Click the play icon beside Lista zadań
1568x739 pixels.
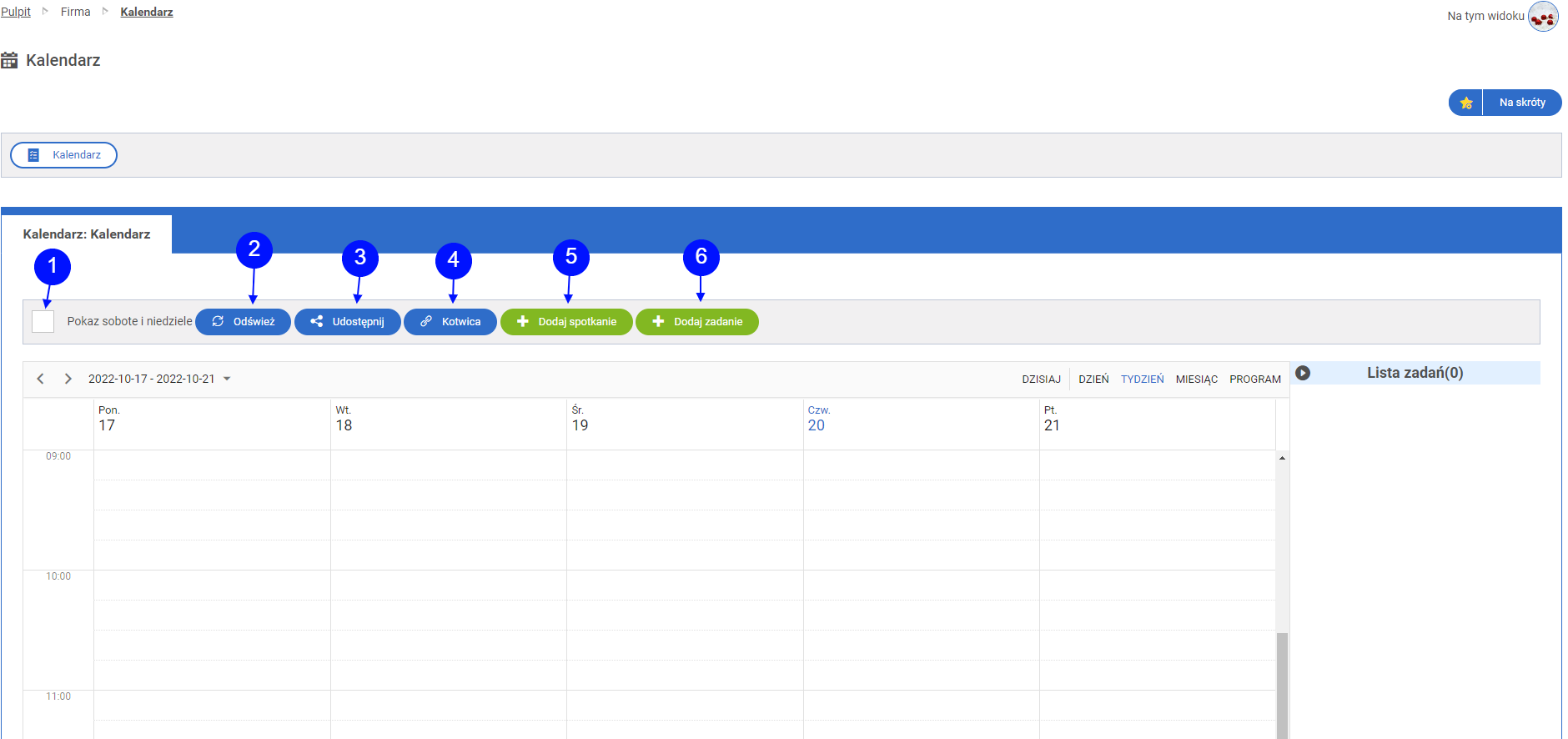point(1303,373)
